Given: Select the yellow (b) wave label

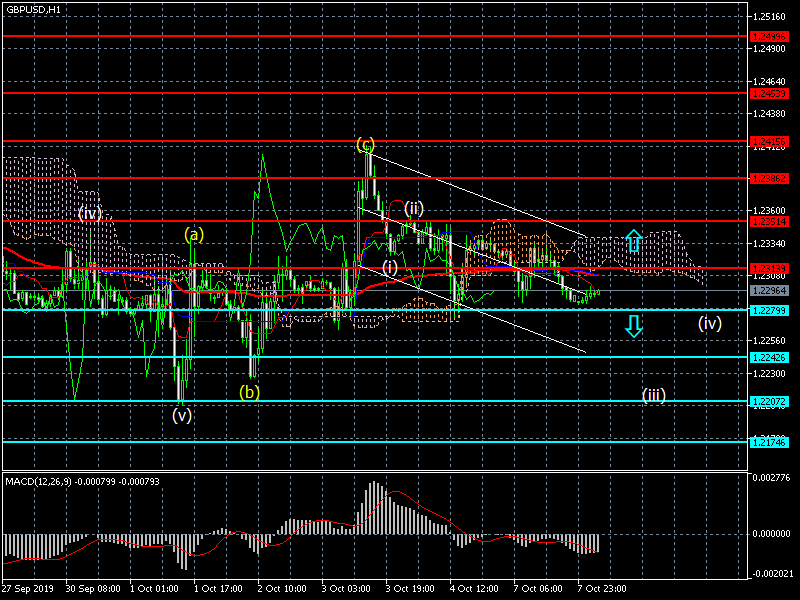Looking at the screenshot, I should [x=249, y=392].
